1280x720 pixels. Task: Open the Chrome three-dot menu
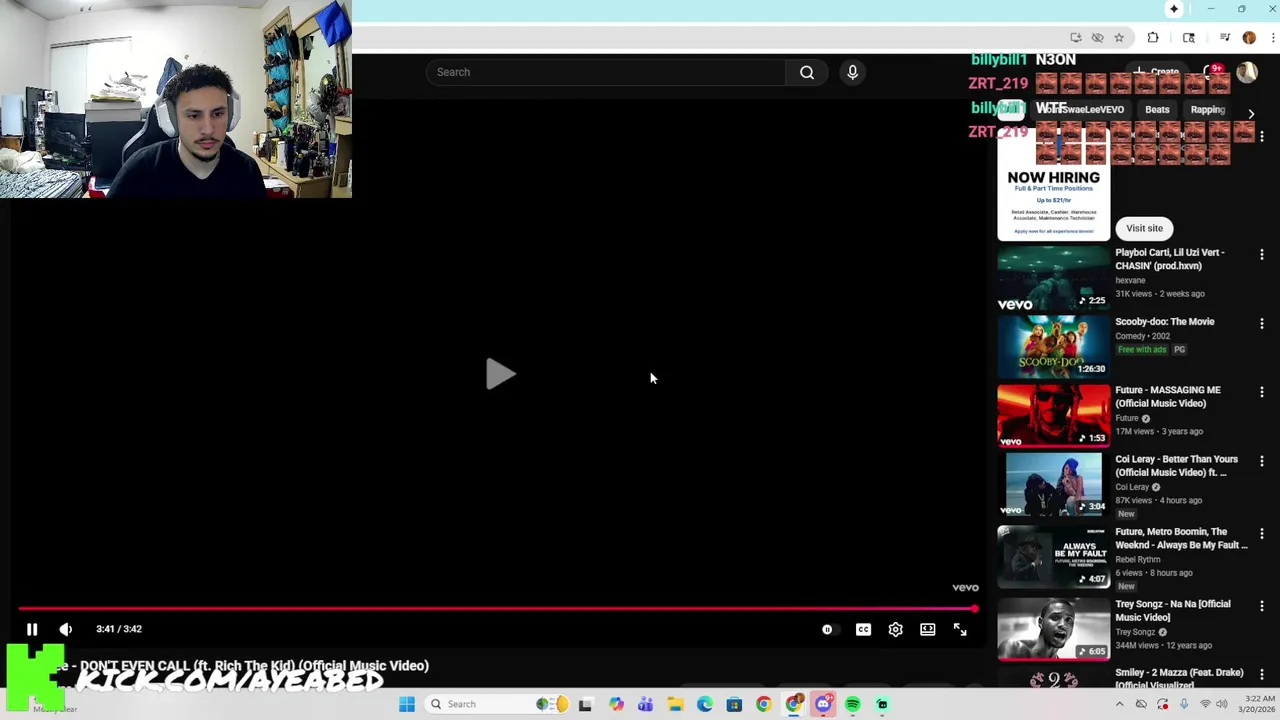(x=1273, y=38)
